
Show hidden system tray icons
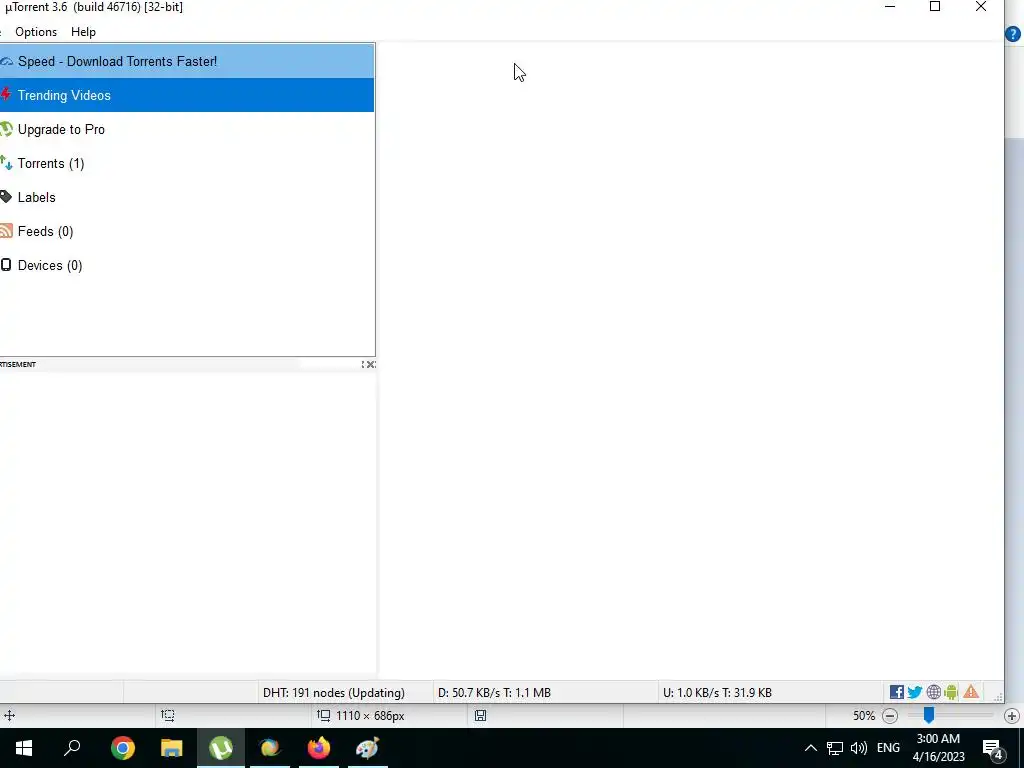(810, 748)
